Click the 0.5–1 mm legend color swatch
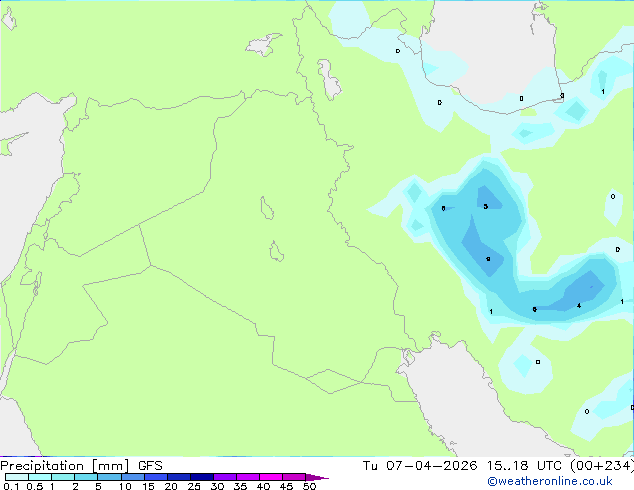Image resolution: width=634 pixels, height=490 pixels. click(40, 477)
